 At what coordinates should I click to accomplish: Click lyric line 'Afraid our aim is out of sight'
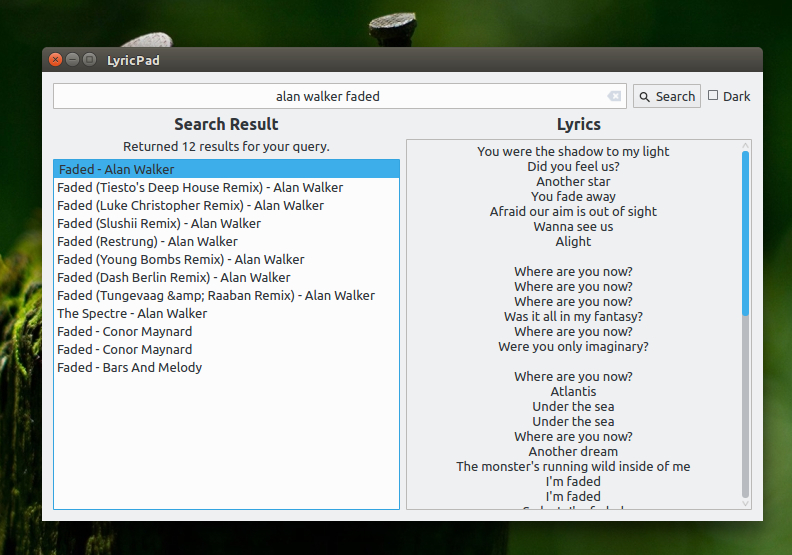point(573,212)
